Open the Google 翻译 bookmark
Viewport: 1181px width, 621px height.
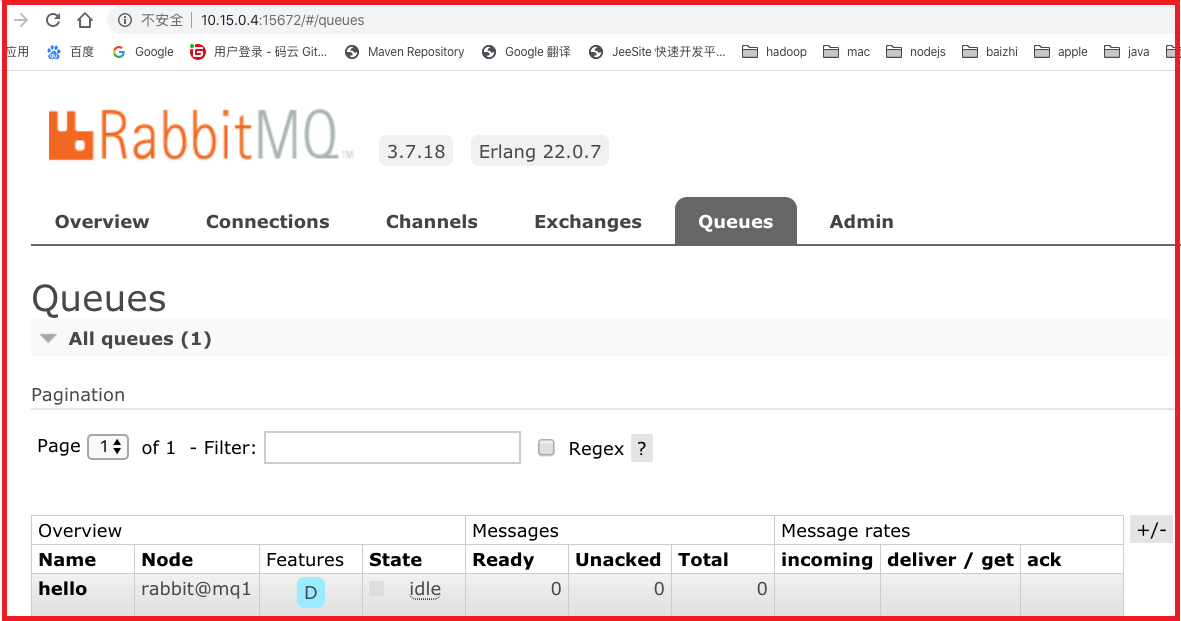pyautogui.click(x=526, y=52)
